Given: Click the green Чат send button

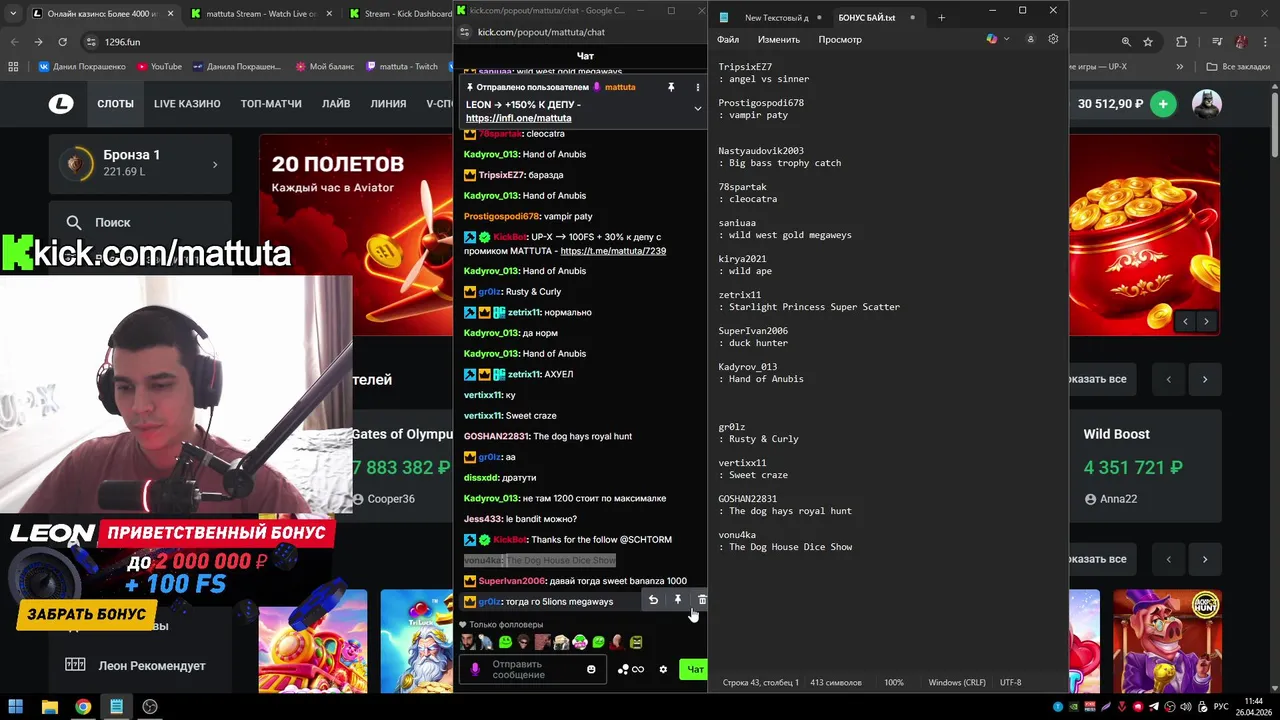Looking at the screenshot, I should click(x=693, y=669).
